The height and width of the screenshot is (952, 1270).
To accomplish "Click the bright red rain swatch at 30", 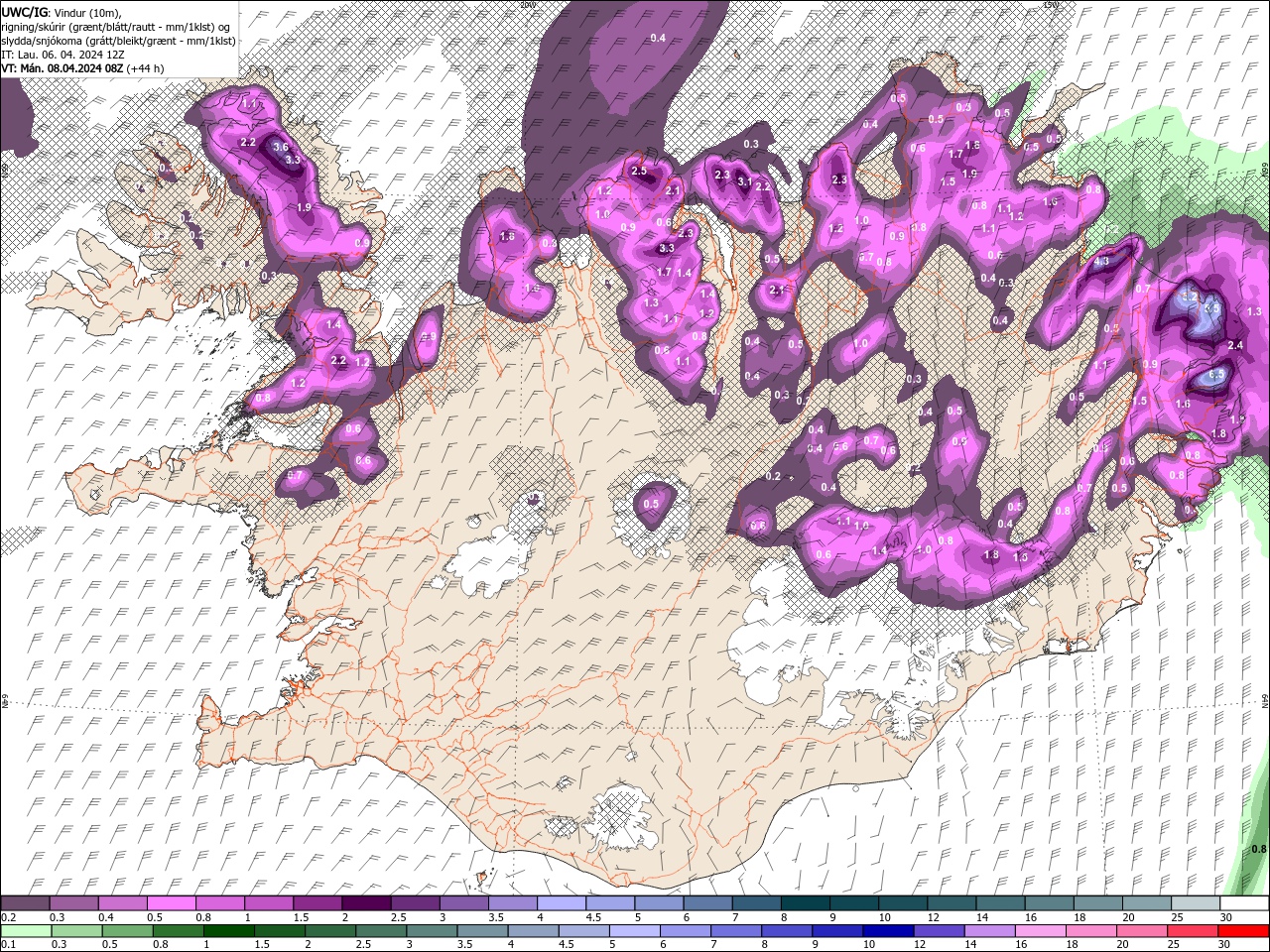I will [x=1244, y=930].
